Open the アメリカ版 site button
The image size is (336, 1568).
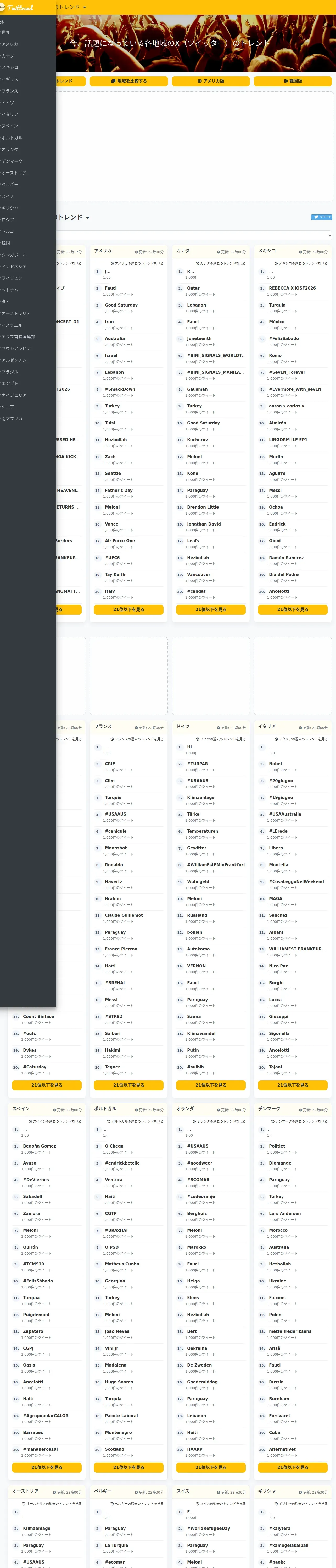tap(211, 81)
